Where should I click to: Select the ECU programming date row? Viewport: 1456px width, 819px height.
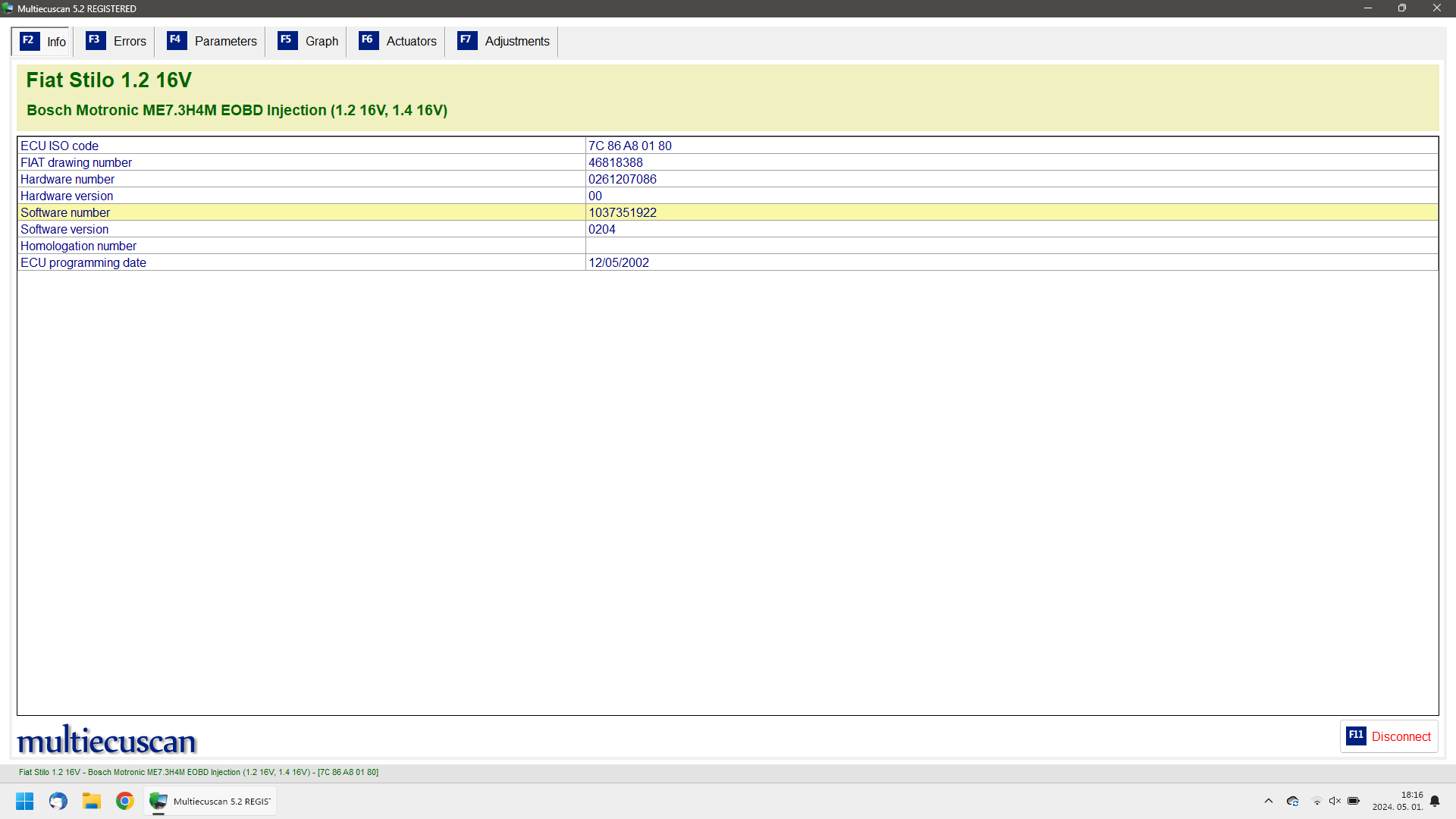pos(727,262)
